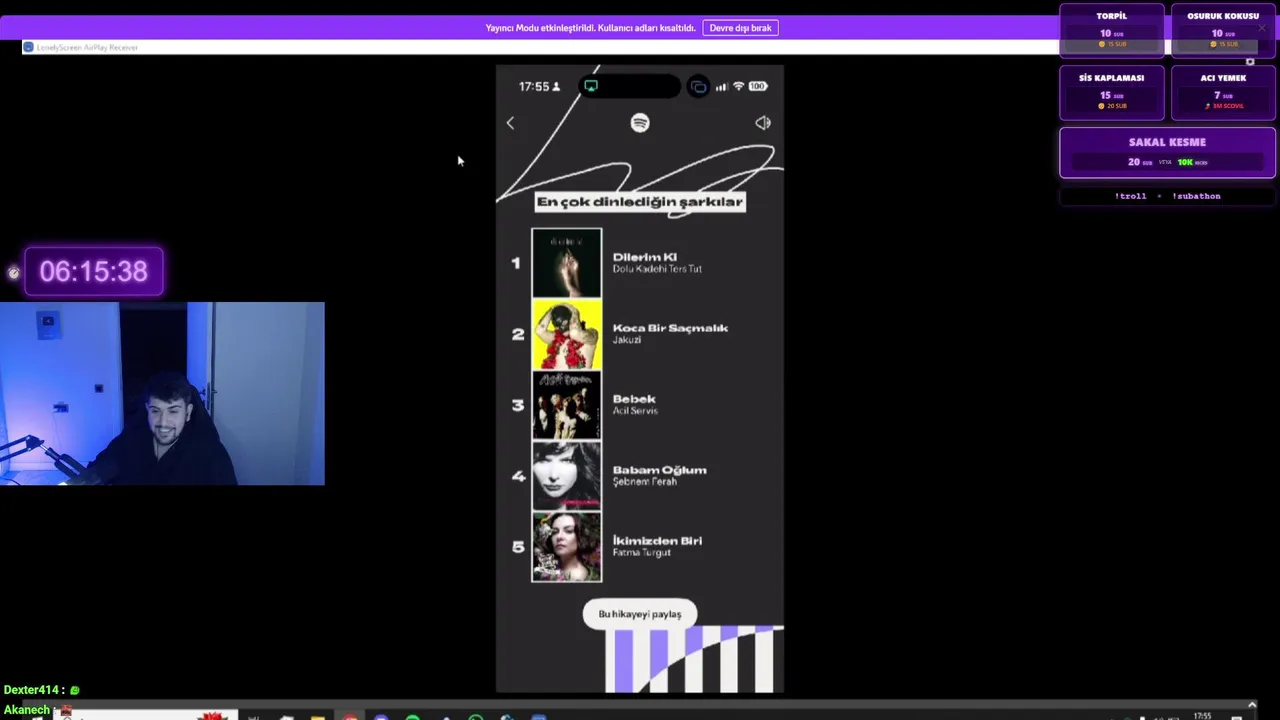Click the phone Wi-Fi indicator
The image size is (1280, 720).
click(x=738, y=86)
